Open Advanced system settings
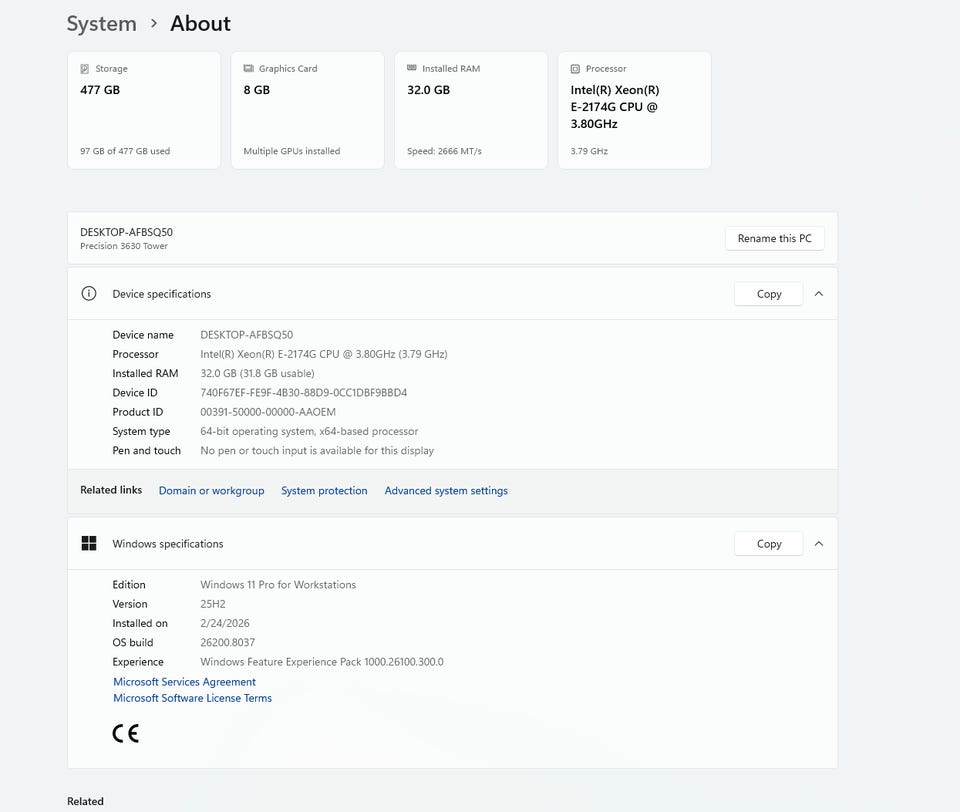The height and width of the screenshot is (812, 960). point(446,491)
